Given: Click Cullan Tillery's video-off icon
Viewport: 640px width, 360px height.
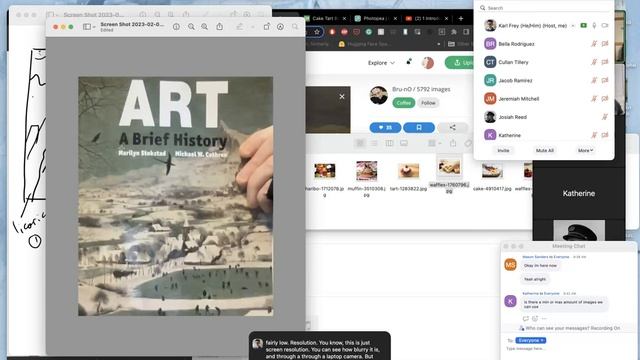Looking at the screenshot, I should (x=605, y=62).
